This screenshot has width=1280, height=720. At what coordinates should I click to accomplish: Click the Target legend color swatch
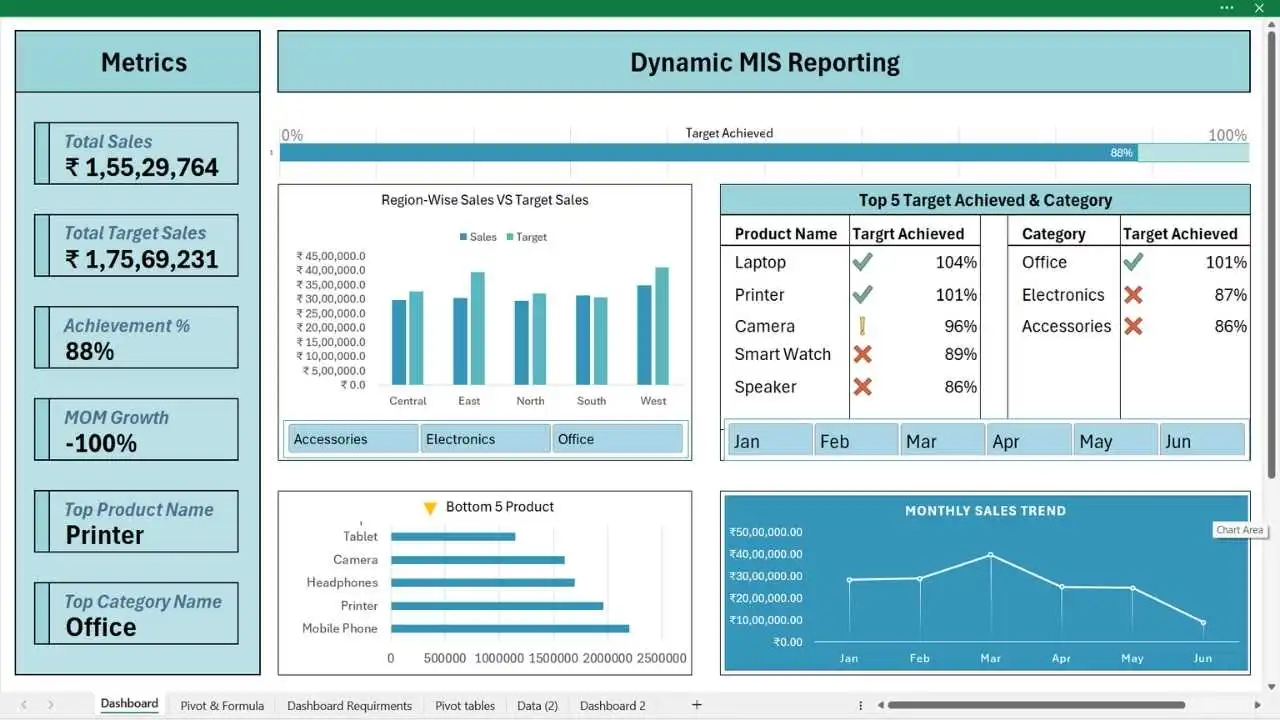click(510, 237)
